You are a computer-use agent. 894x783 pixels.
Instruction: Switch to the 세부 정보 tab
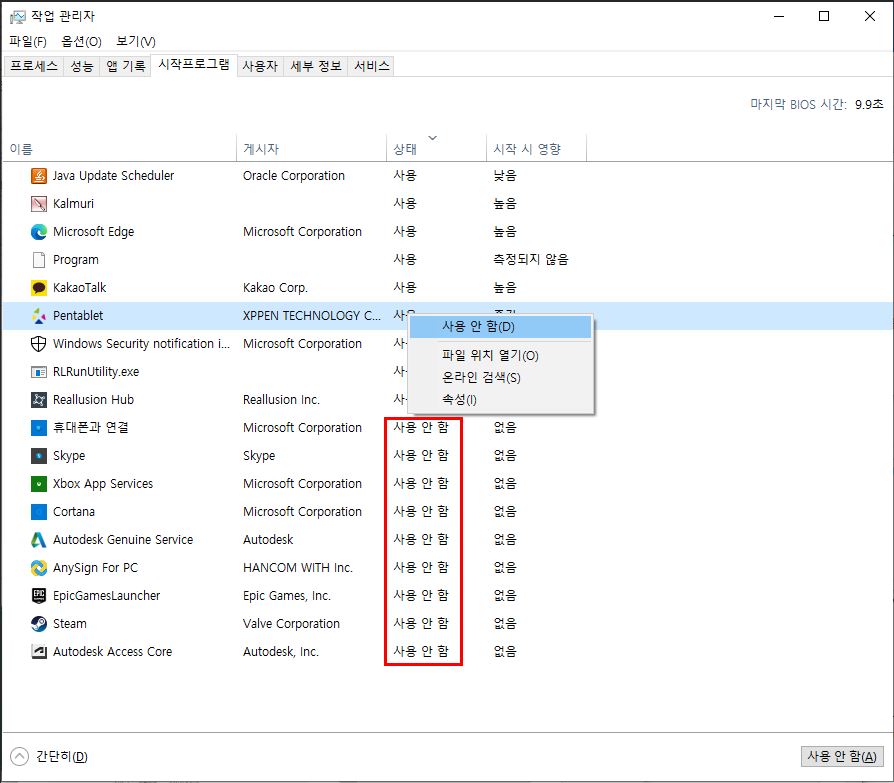pyautogui.click(x=316, y=66)
